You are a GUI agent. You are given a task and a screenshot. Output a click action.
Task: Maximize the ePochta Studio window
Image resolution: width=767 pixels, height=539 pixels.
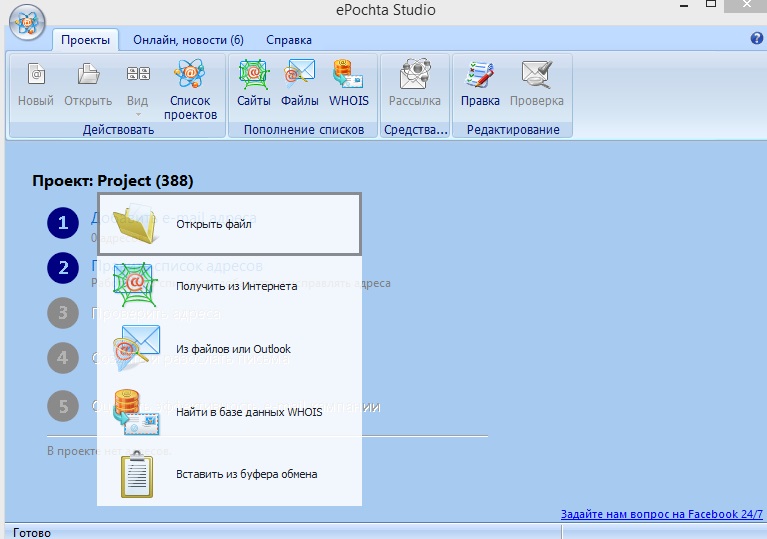click(711, 4)
